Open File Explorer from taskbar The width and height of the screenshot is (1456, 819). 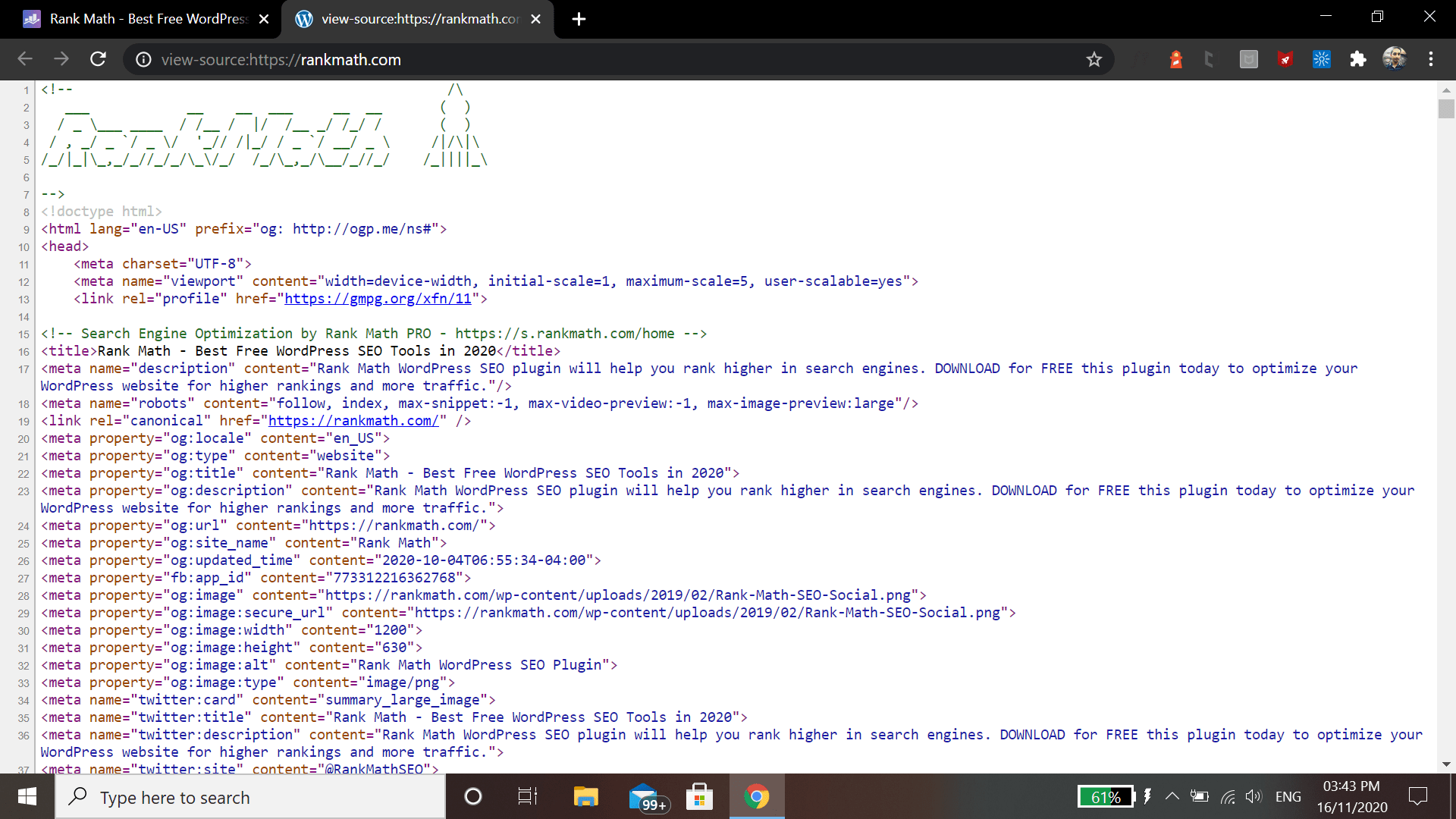tap(585, 796)
